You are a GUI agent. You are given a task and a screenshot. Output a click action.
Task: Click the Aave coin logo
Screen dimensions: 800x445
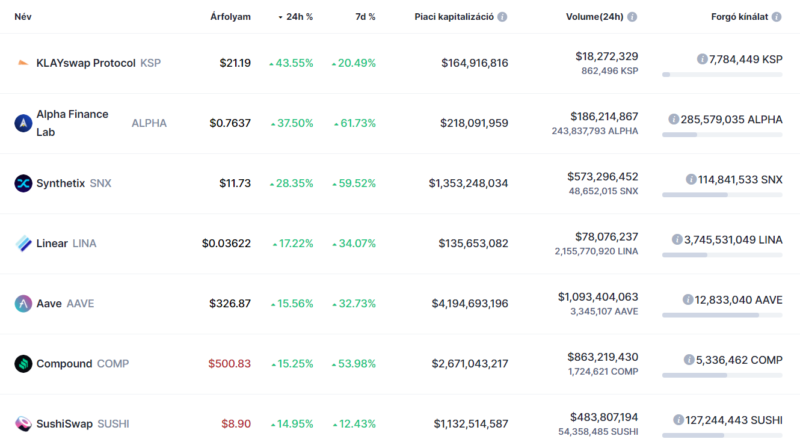pyautogui.click(x=23, y=304)
